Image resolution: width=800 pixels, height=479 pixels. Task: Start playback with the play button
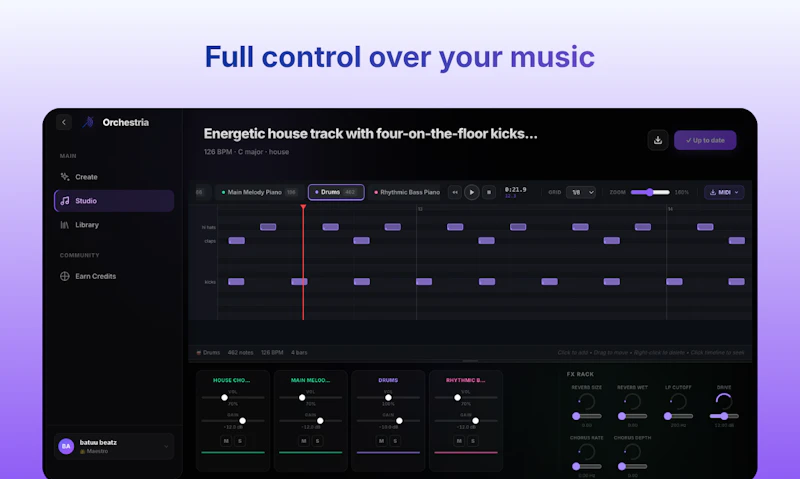(x=471, y=192)
